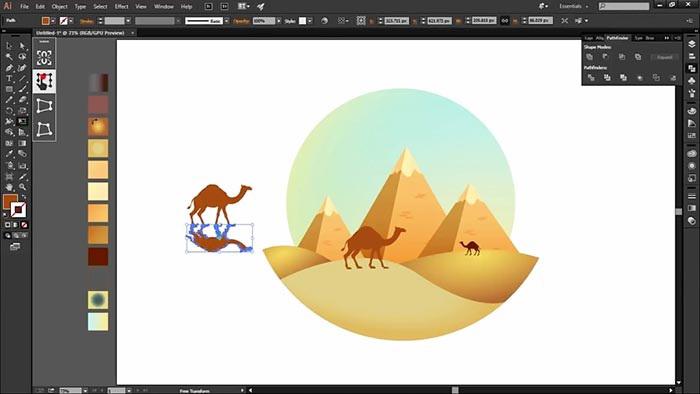This screenshot has height=394, width=700.
Task: Click the Recolor Artwork icon in control bar
Action: [325, 21]
